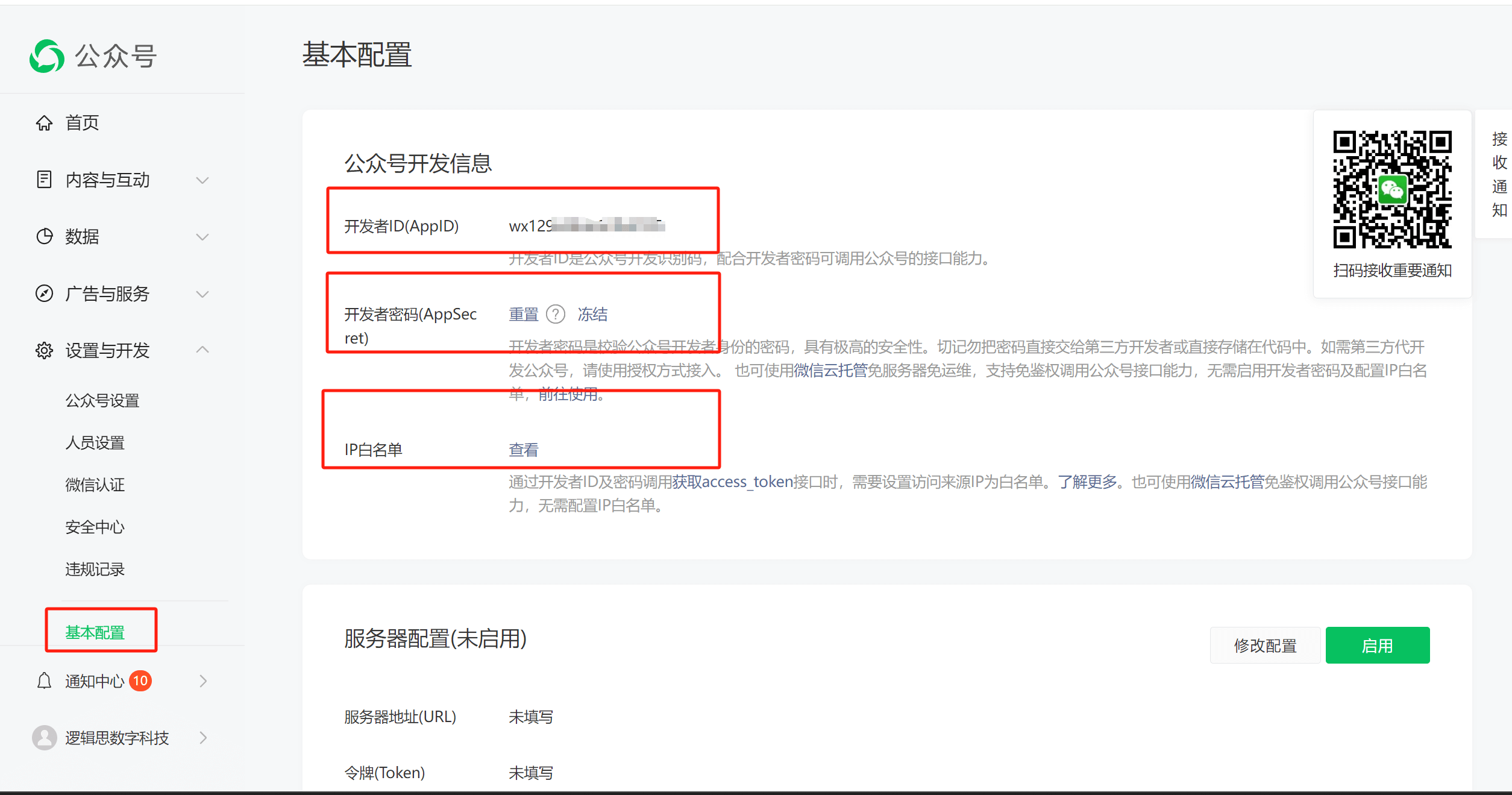Click the compass icon beside 广告与服务
This screenshot has width=1512, height=795.
click(x=44, y=294)
